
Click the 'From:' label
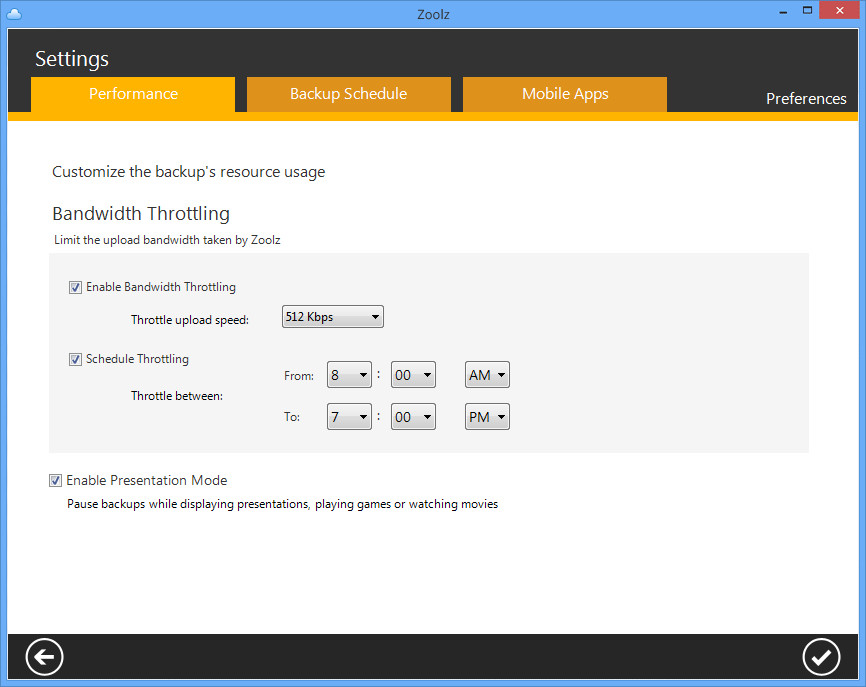(299, 376)
